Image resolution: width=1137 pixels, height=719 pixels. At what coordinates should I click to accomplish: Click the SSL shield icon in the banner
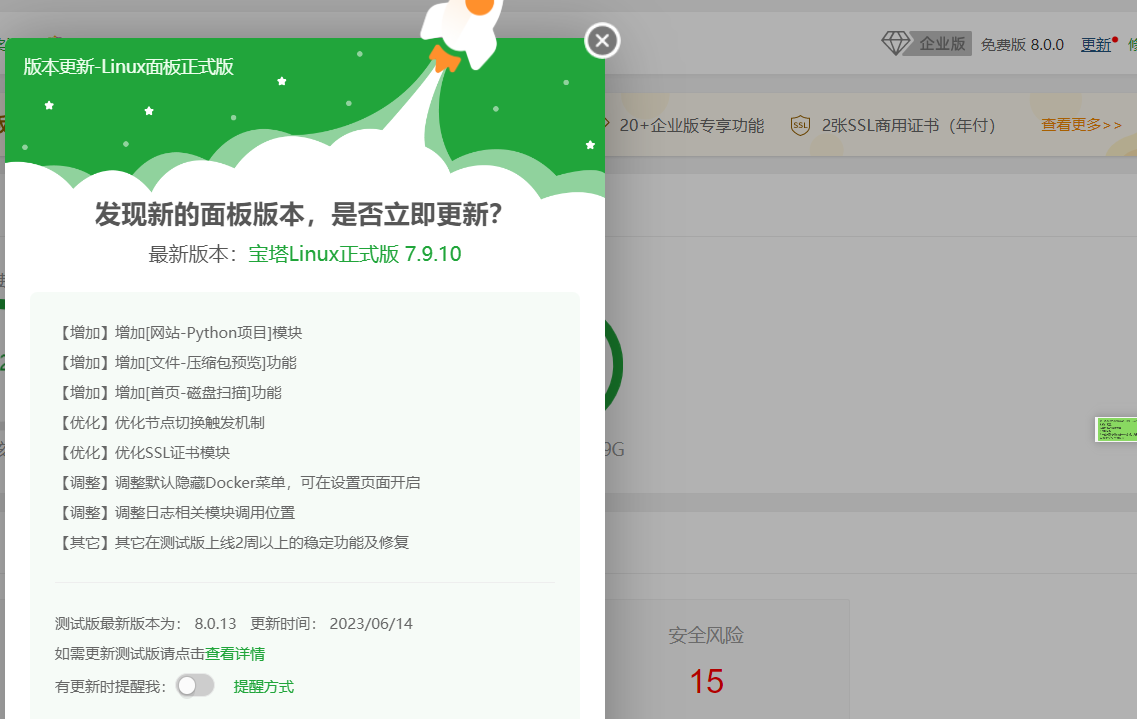(800, 125)
